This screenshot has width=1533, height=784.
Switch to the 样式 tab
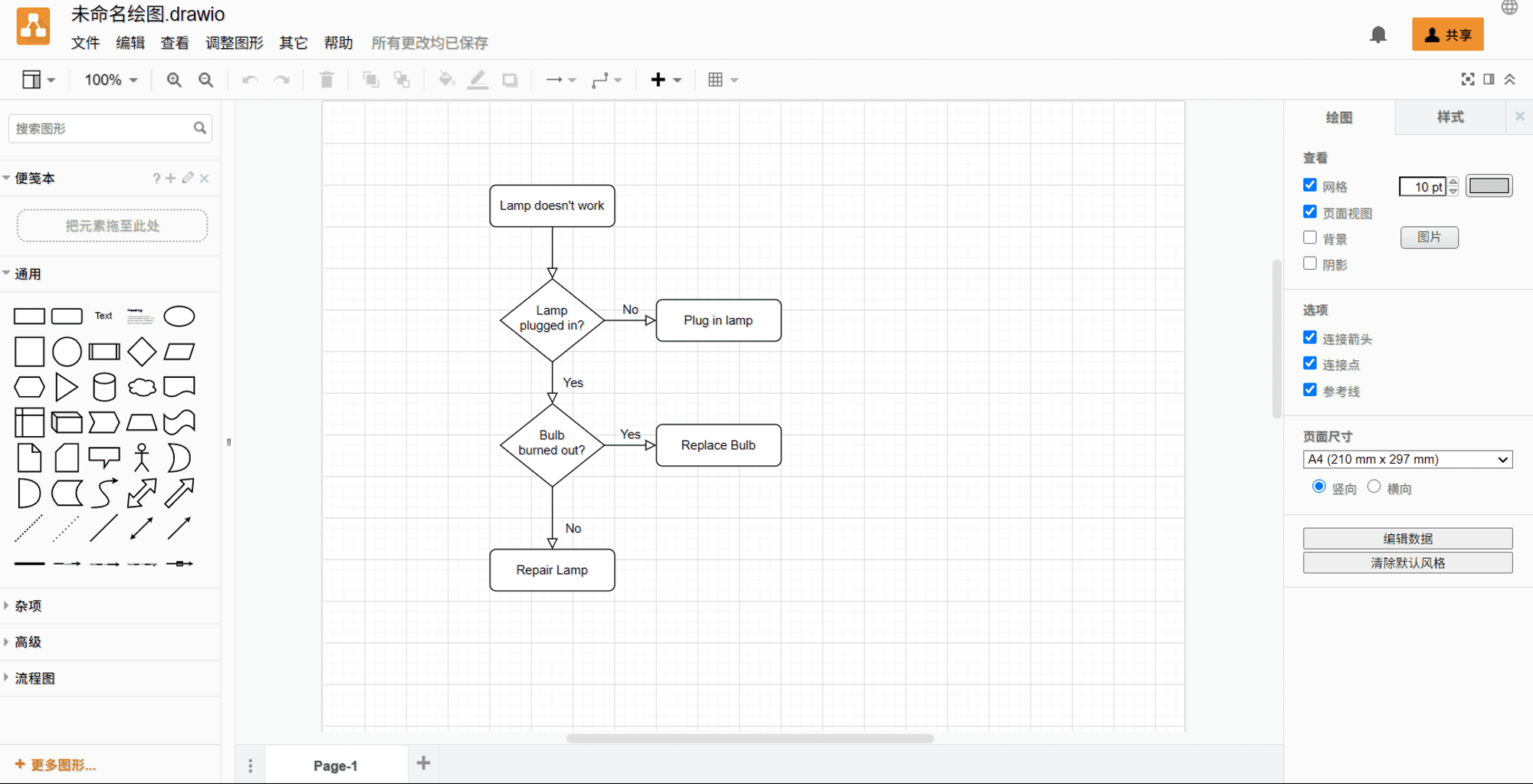[1450, 117]
